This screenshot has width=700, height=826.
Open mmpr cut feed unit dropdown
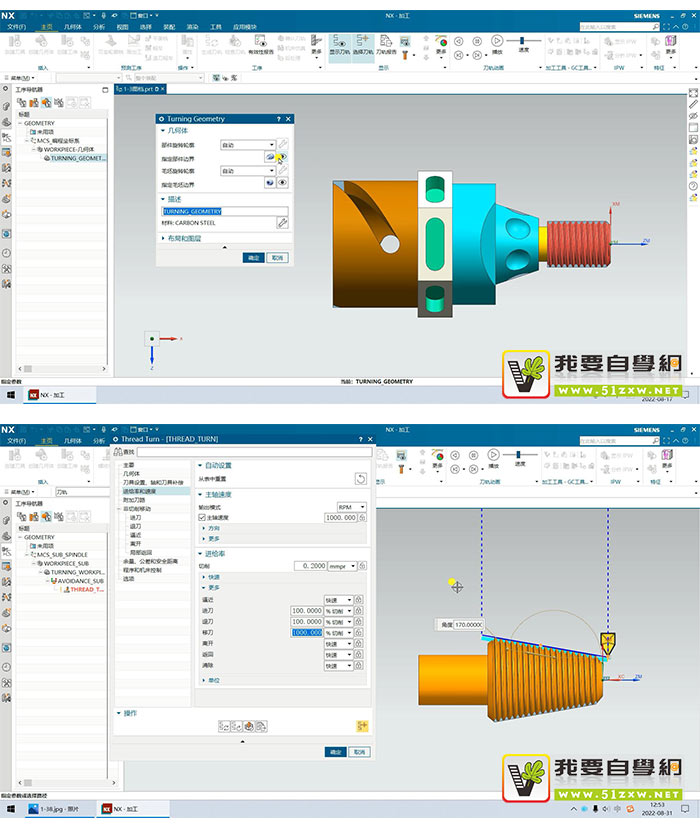pyautogui.click(x=342, y=566)
